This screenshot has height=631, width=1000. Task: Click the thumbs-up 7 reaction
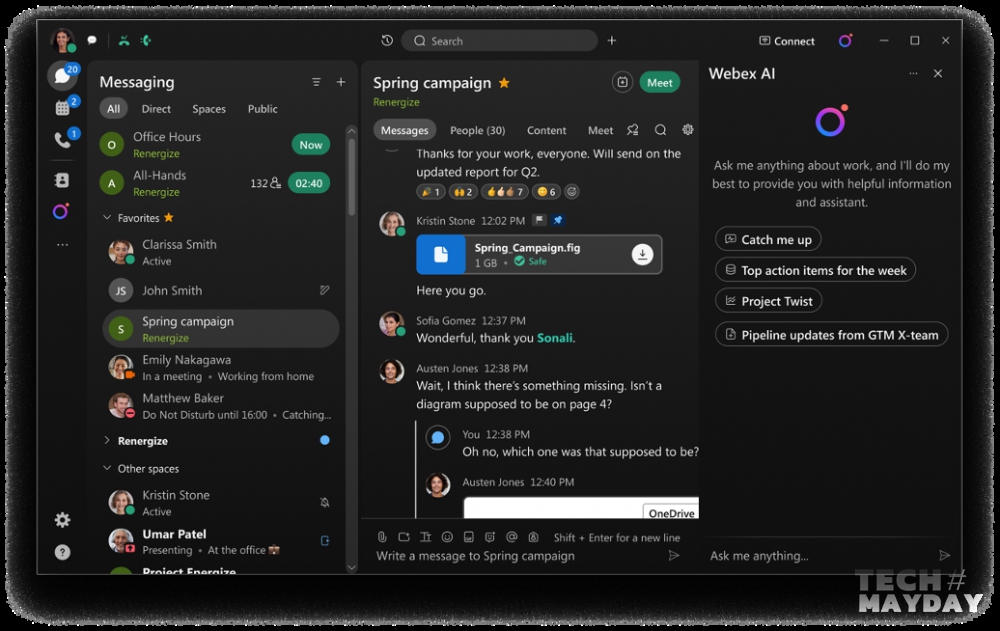pyautogui.click(x=505, y=191)
